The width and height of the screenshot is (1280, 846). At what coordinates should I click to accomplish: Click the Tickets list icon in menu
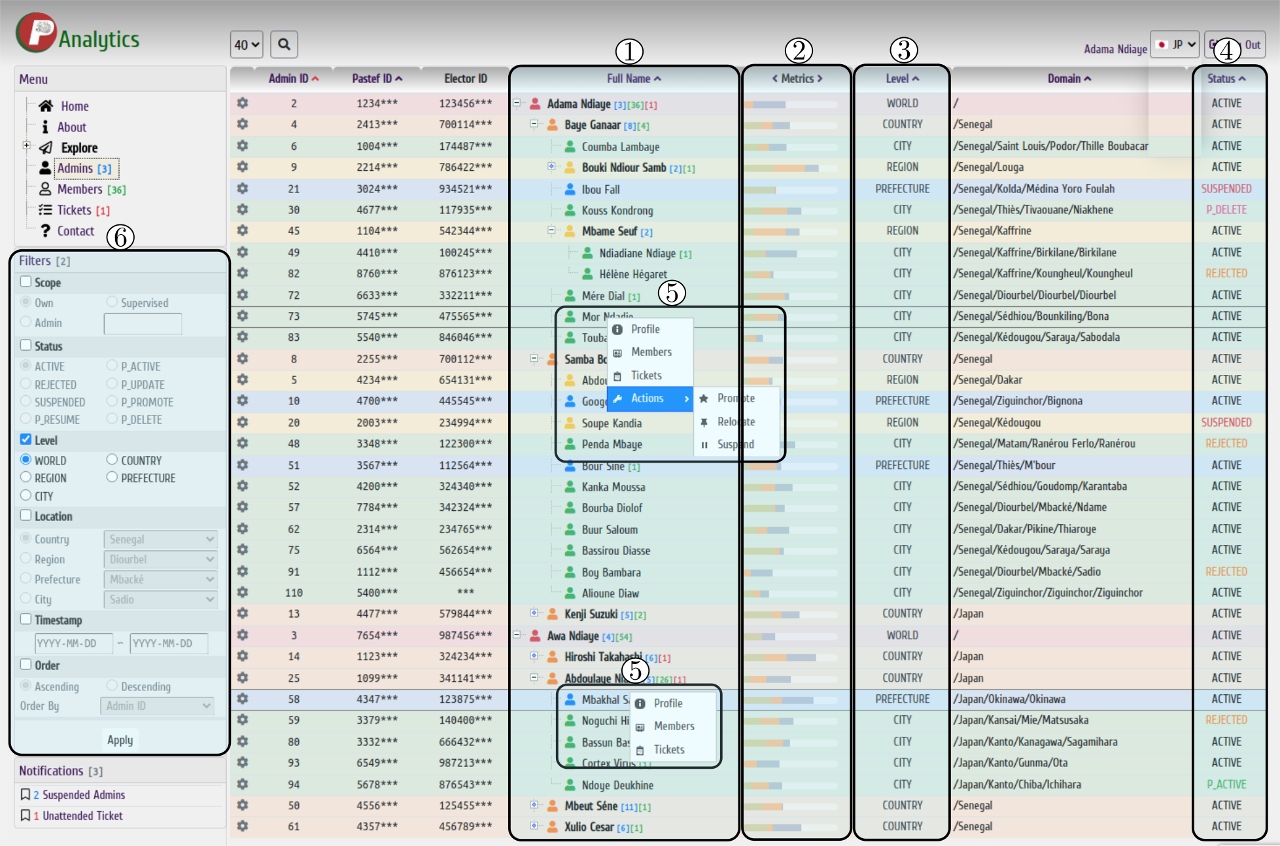pos(45,210)
